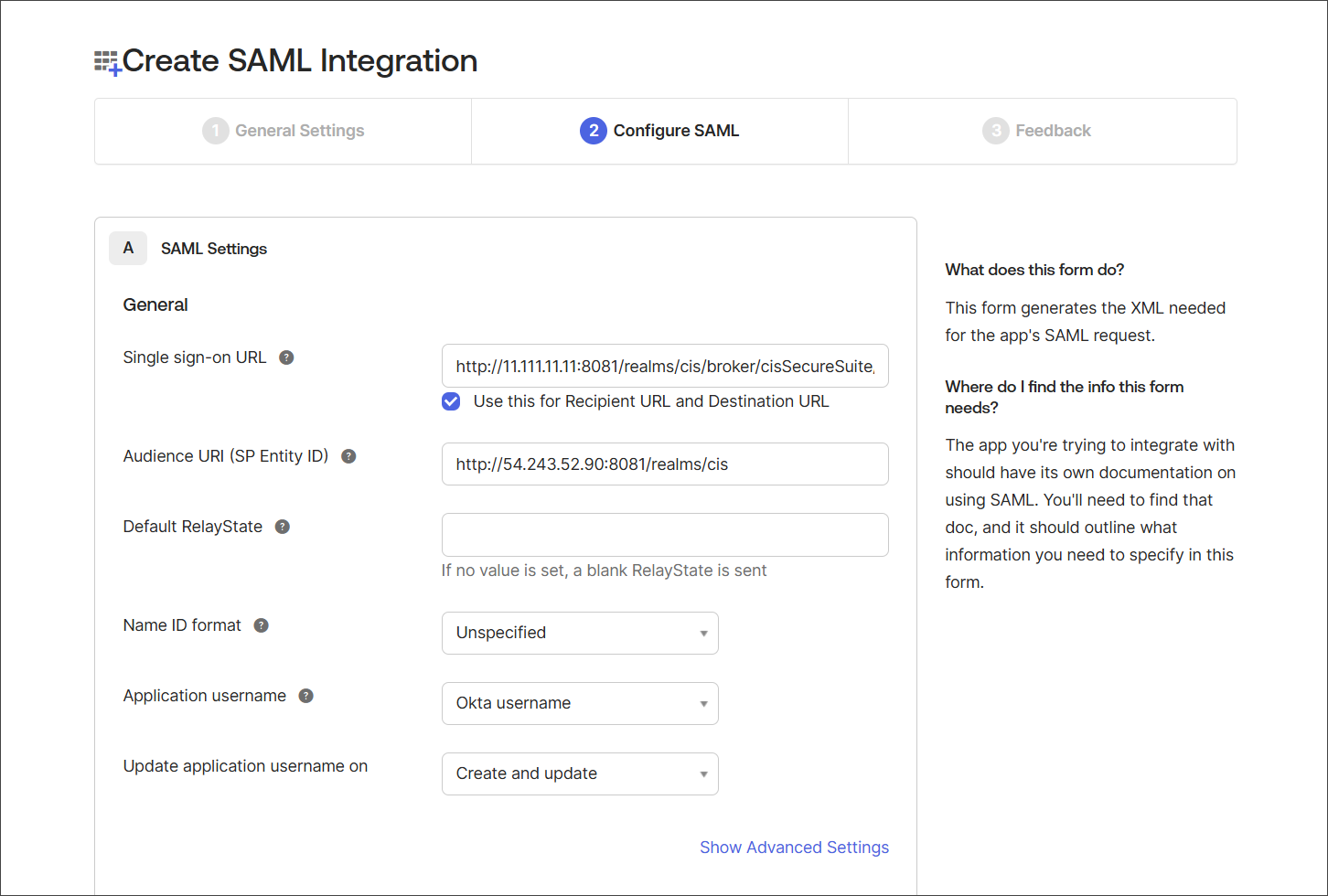Click the Default RelayState input field
1328x896 pixels.
click(665, 535)
